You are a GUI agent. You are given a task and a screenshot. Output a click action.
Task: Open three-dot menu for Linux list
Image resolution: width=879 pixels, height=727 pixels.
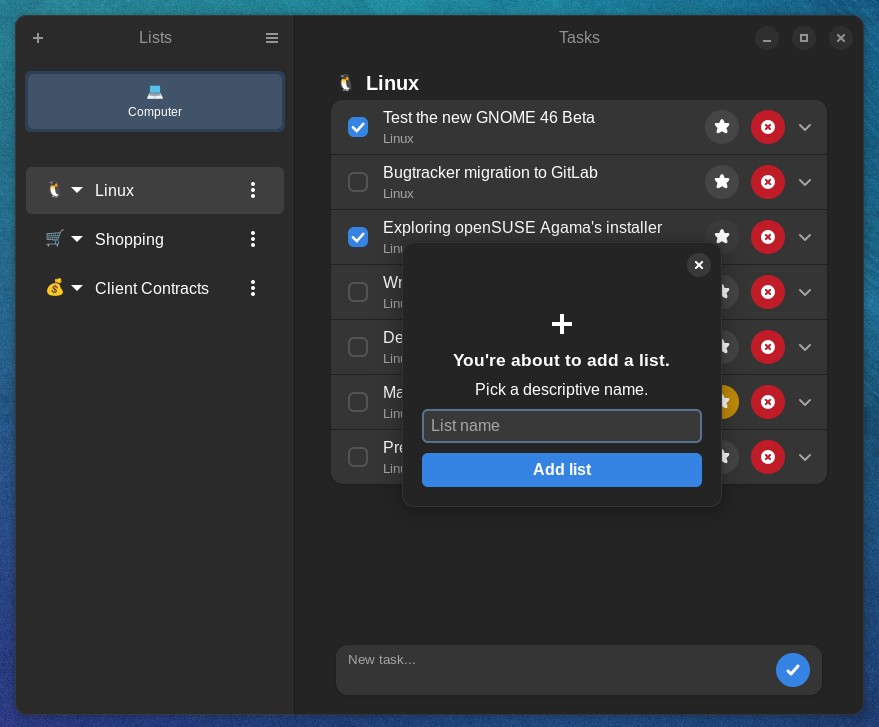[253, 191]
